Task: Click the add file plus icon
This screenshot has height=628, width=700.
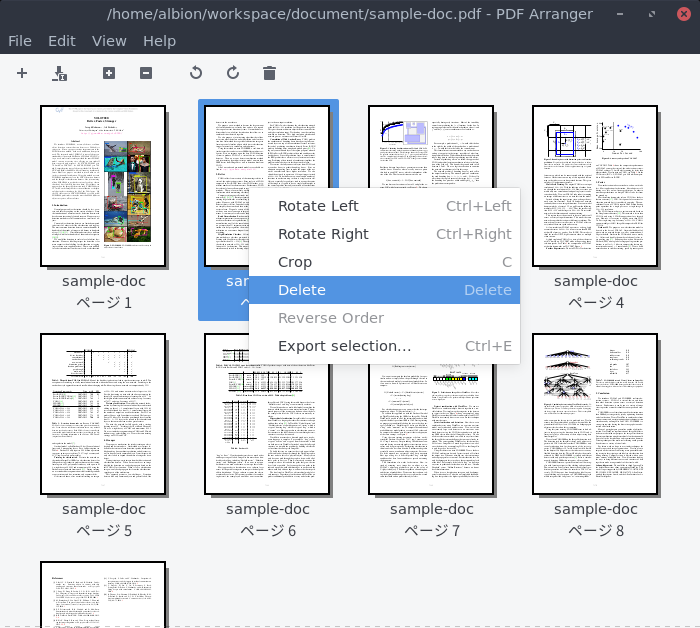Action: [22, 73]
